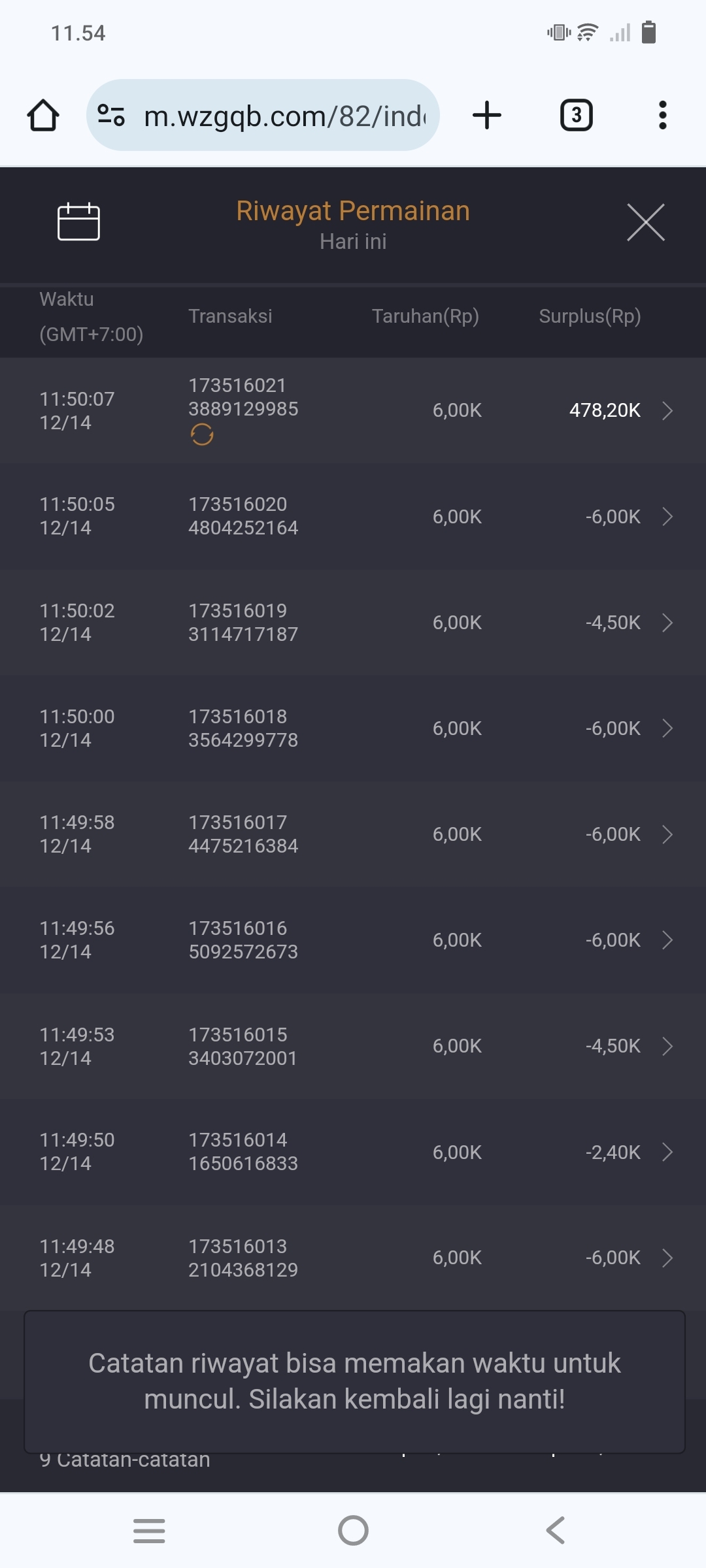Expand details for the 11:50:05 transaction
The height and width of the screenshot is (1568, 706).
pos(667,516)
